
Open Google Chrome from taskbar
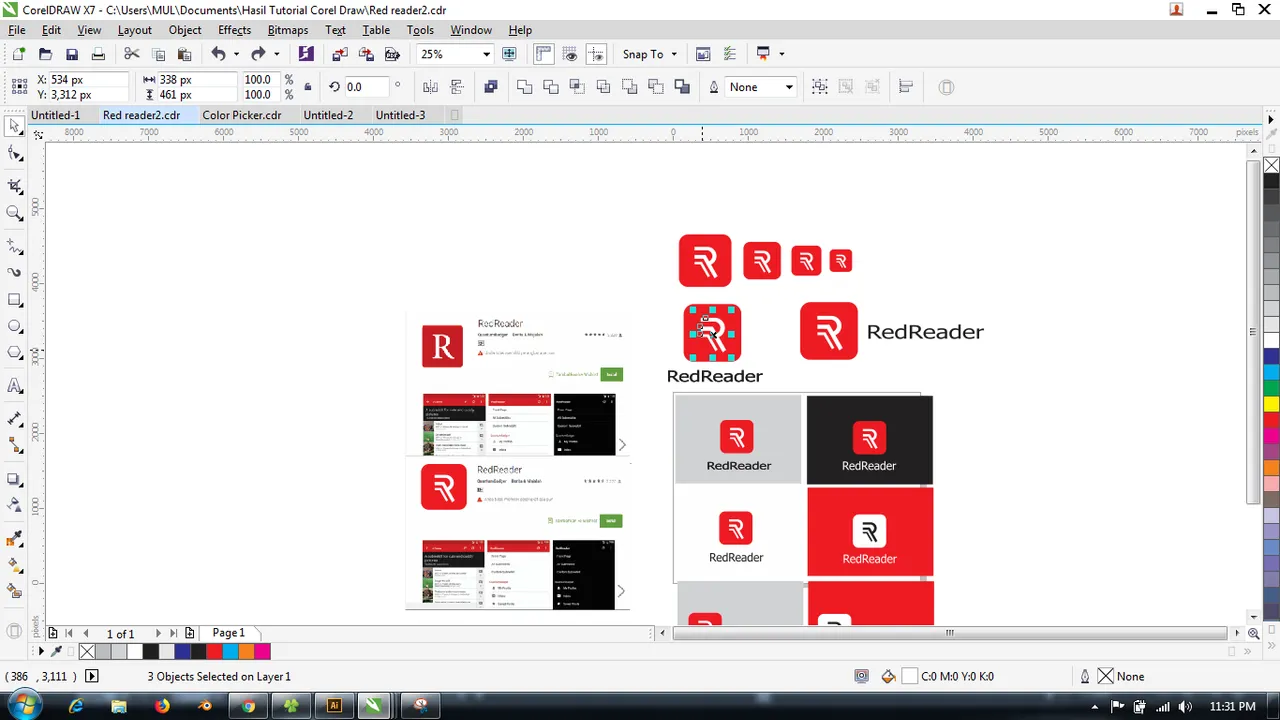coord(248,706)
